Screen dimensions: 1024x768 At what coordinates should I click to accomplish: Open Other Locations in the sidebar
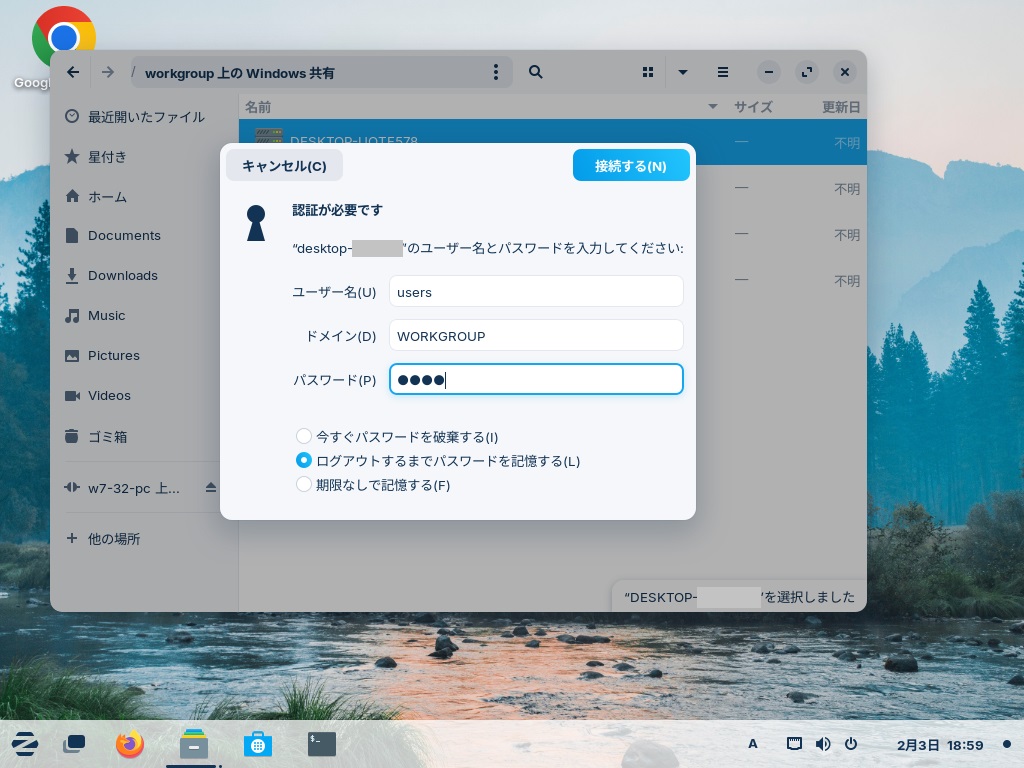click(113, 539)
